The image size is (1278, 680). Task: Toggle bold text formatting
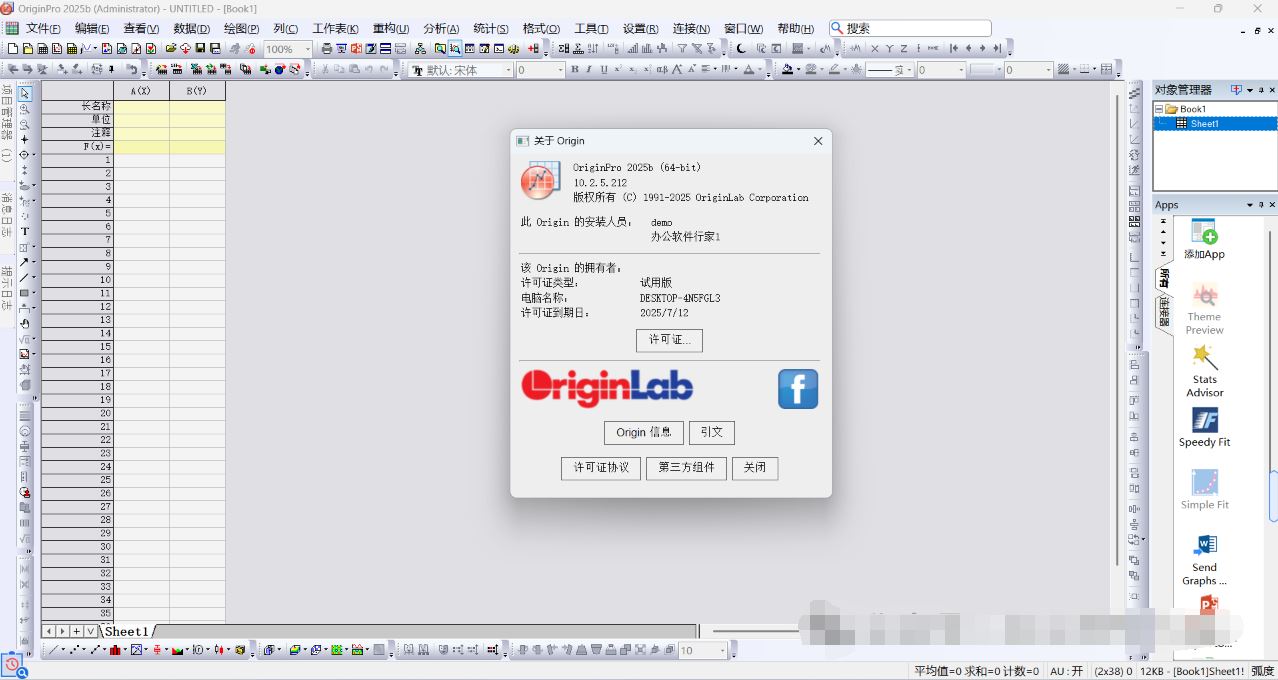[575, 69]
